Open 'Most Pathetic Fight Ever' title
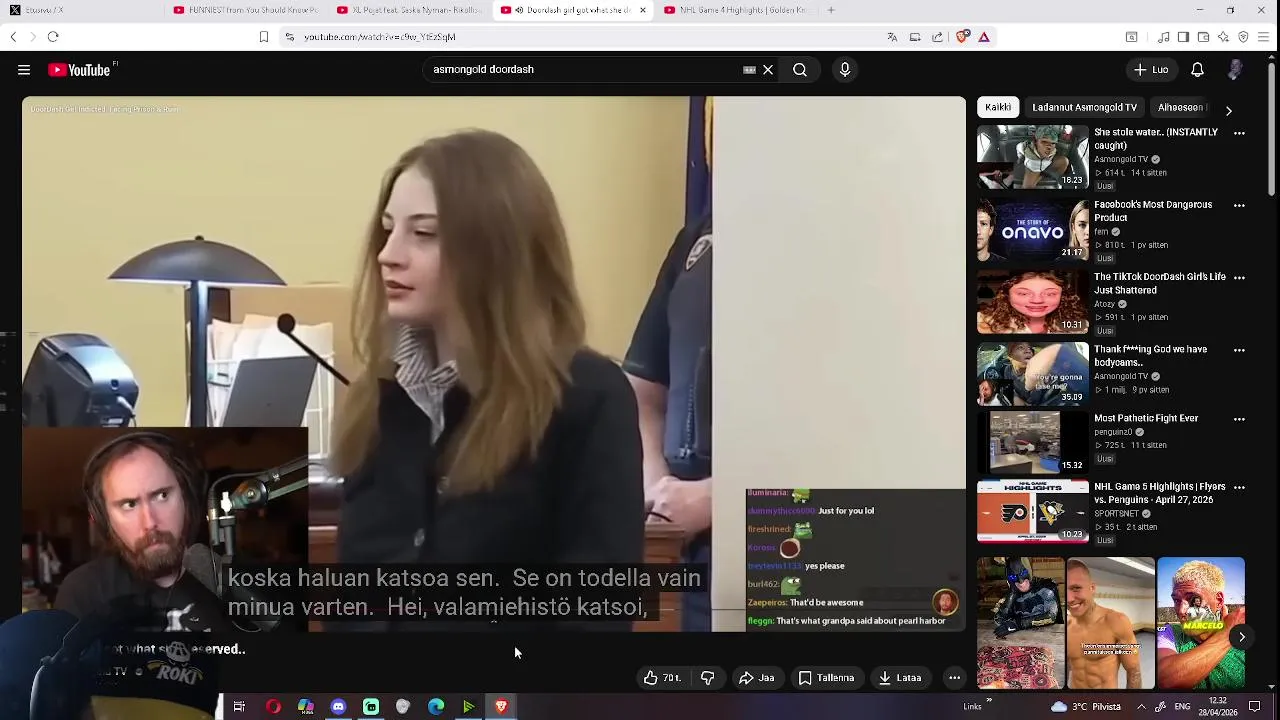The height and width of the screenshot is (720, 1280). pyautogui.click(x=1146, y=418)
